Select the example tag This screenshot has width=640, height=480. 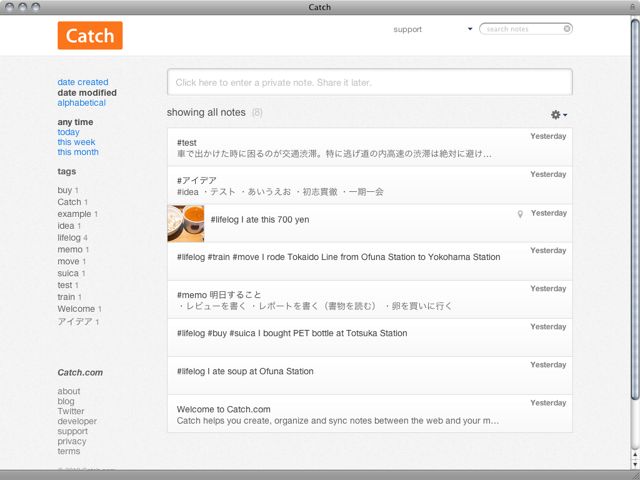point(78,214)
